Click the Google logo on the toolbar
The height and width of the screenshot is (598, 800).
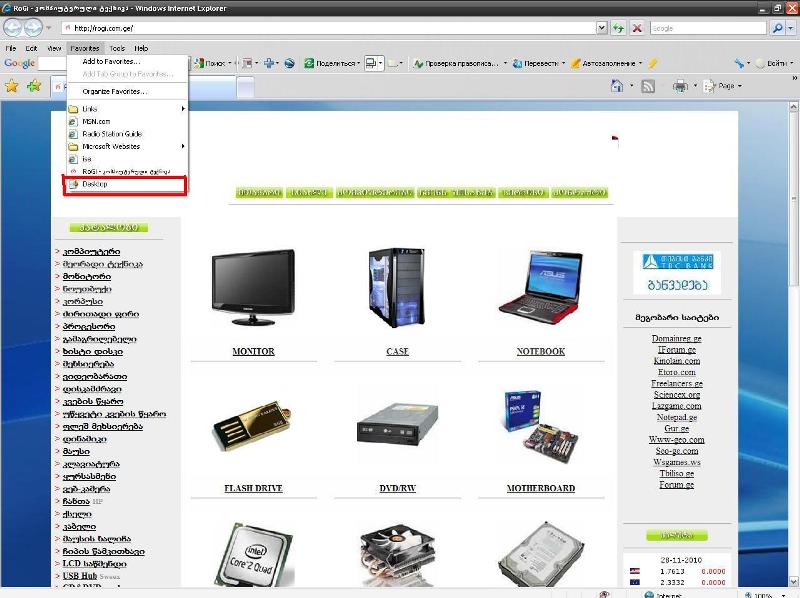(19, 63)
